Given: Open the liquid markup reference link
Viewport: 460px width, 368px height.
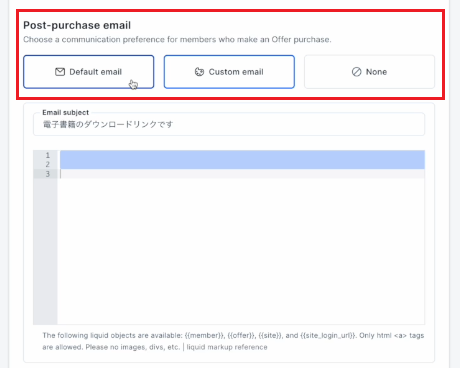Looking at the screenshot, I should tap(227, 347).
